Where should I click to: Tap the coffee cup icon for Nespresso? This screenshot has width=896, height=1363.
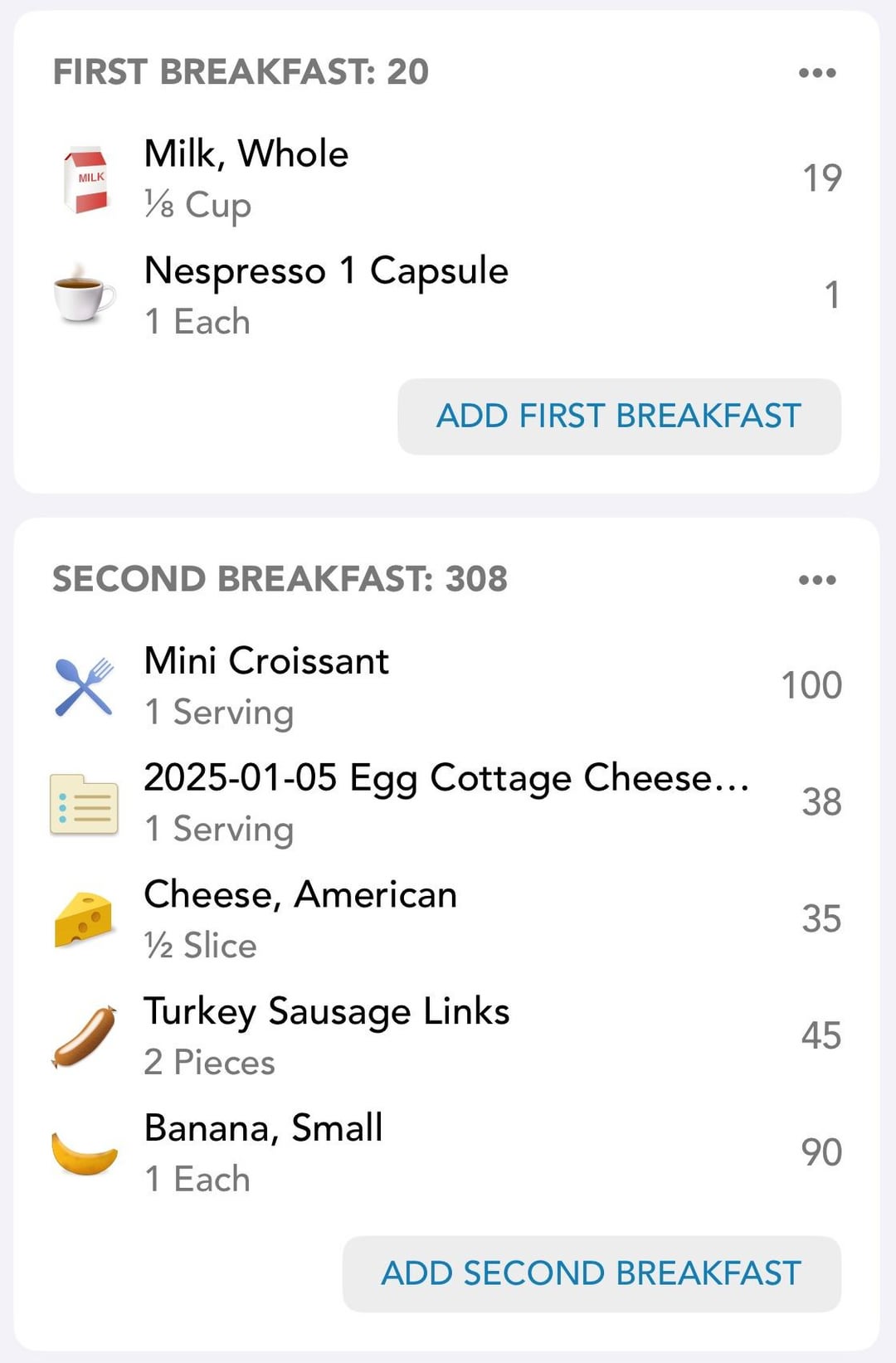tap(84, 295)
